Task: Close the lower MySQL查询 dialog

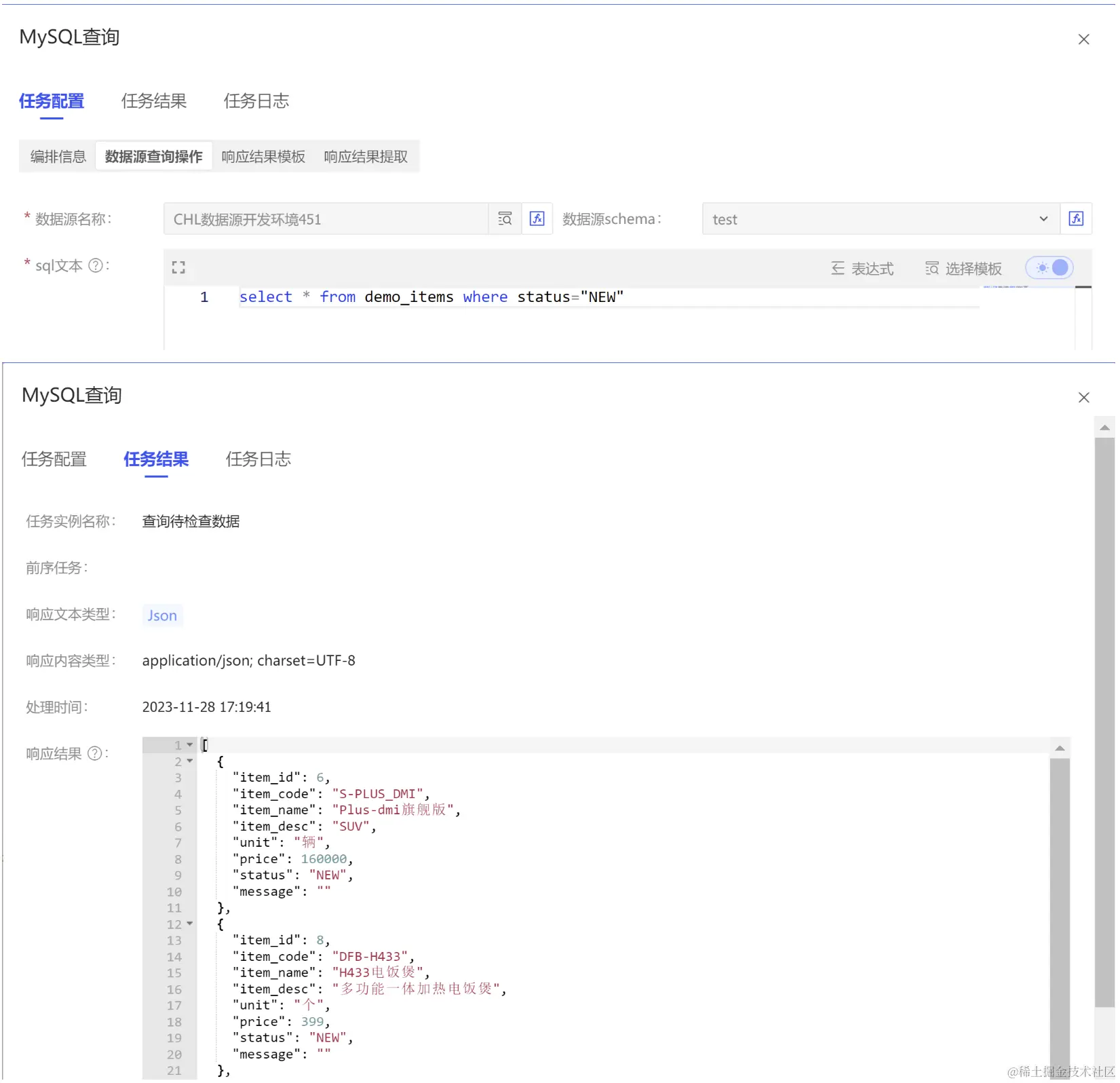Action: (1084, 398)
